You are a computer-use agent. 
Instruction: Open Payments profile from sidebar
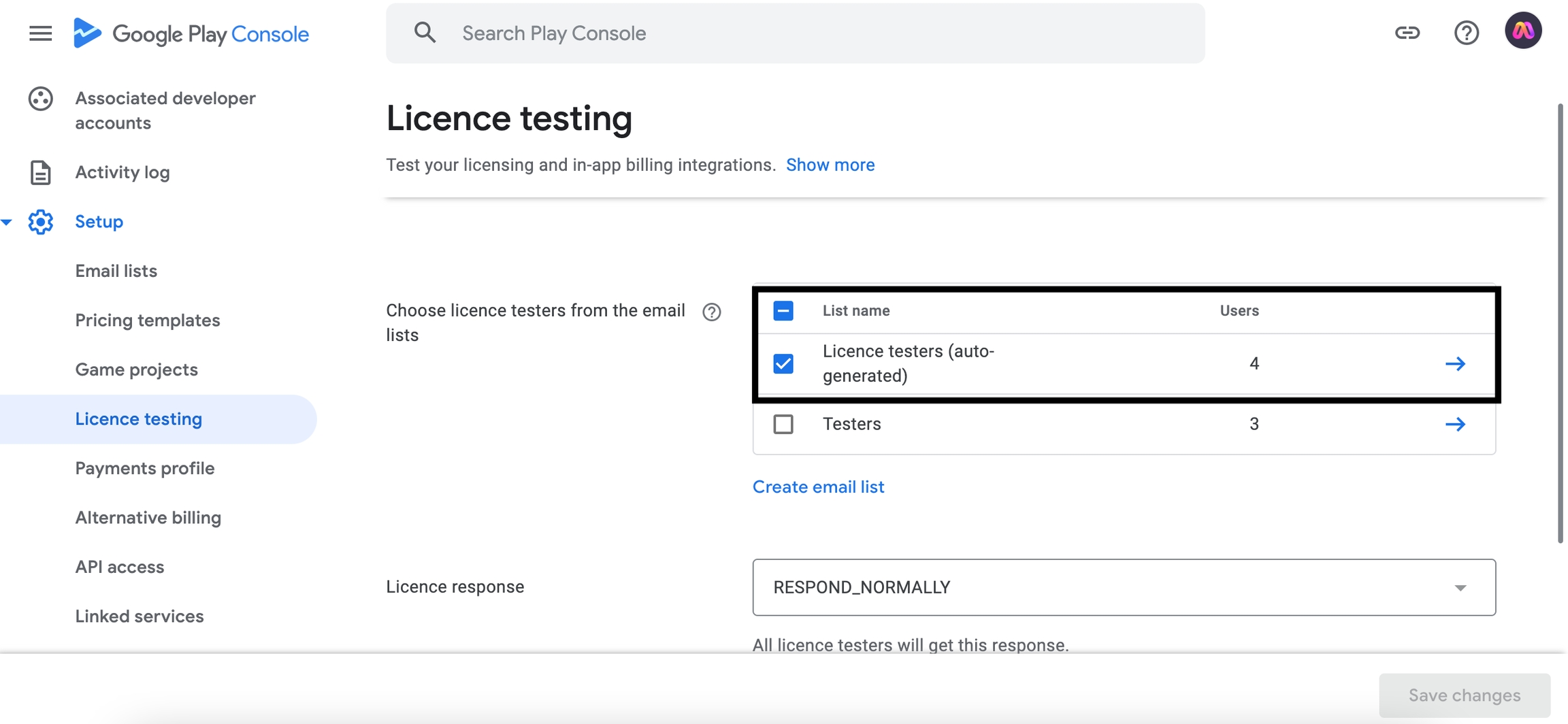145,468
